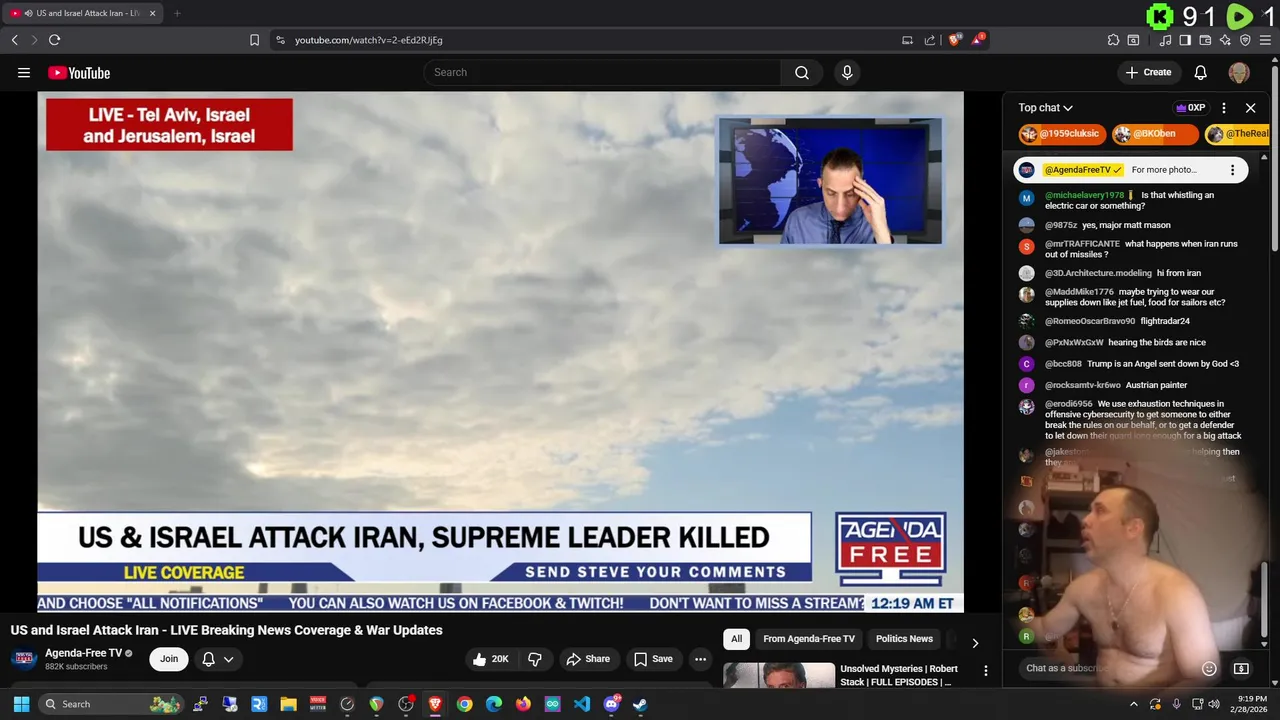1280x720 pixels.
Task: Share the video
Action: point(588,659)
